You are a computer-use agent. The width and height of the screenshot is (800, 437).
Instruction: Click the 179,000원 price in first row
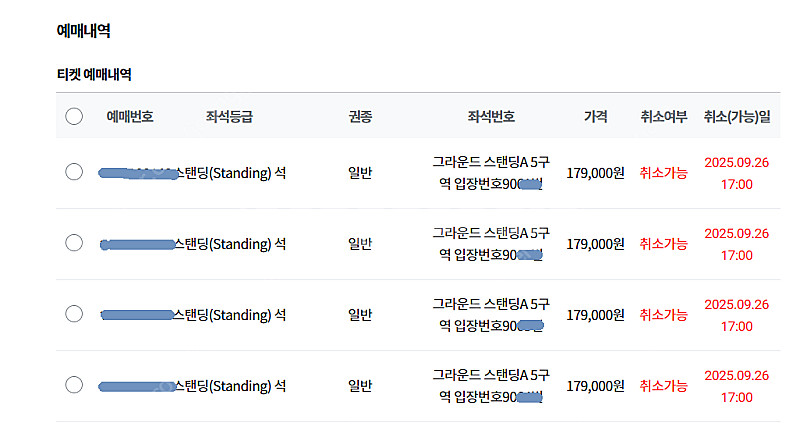pyautogui.click(x=595, y=173)
